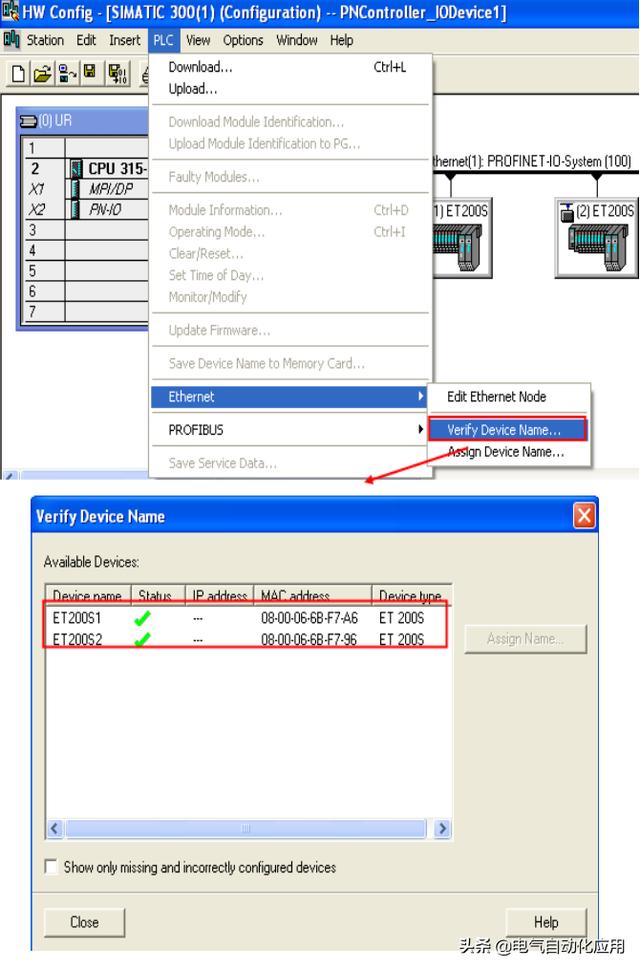This screenshot has height=969, width=640.
Task: Click the Device type column header
Action: [410, 595]
